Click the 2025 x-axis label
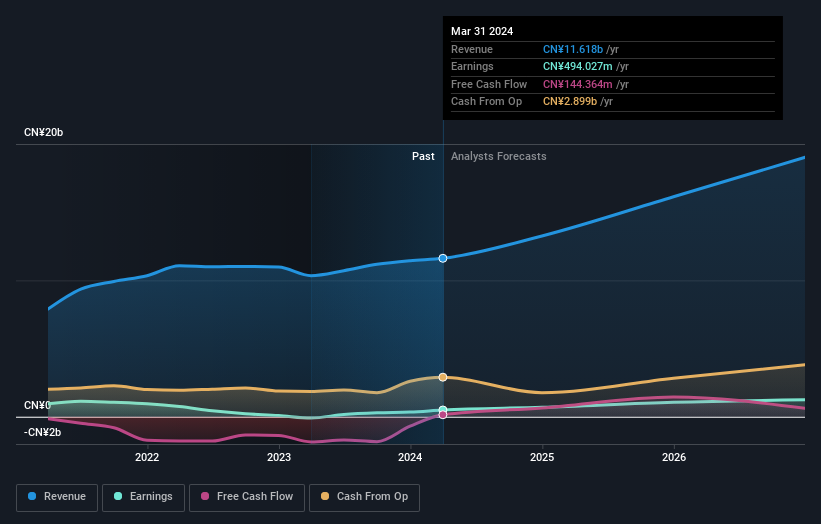 tap(542, 457)
